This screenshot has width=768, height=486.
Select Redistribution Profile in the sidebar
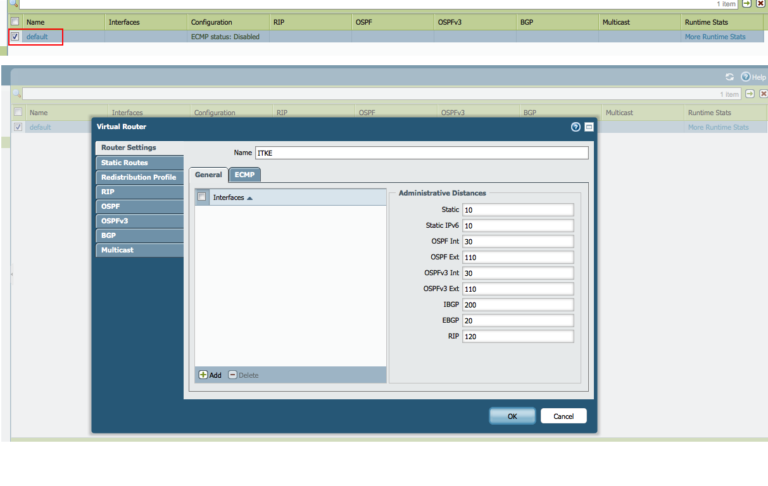coord(139,176)
